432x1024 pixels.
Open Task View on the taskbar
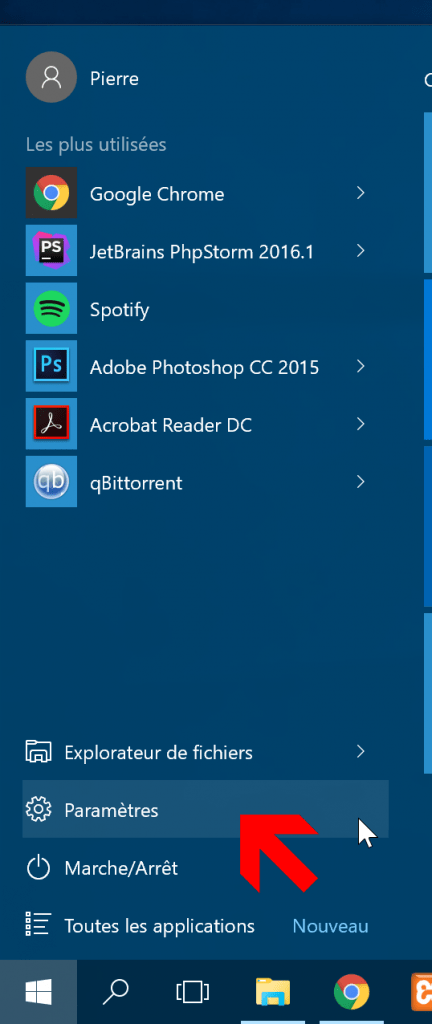coord(193,992)
